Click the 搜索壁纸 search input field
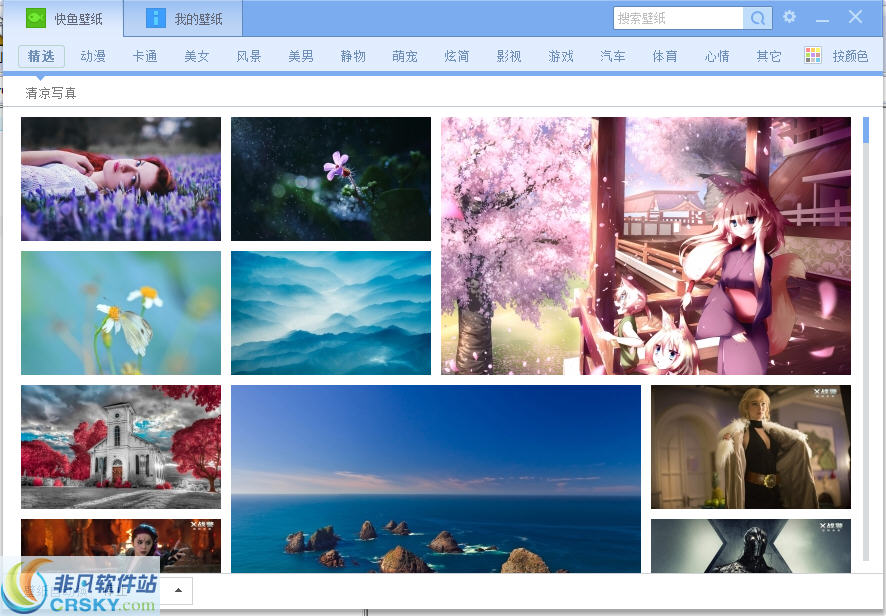This screenshot has height=616, width=886. (x=678, y=18)
